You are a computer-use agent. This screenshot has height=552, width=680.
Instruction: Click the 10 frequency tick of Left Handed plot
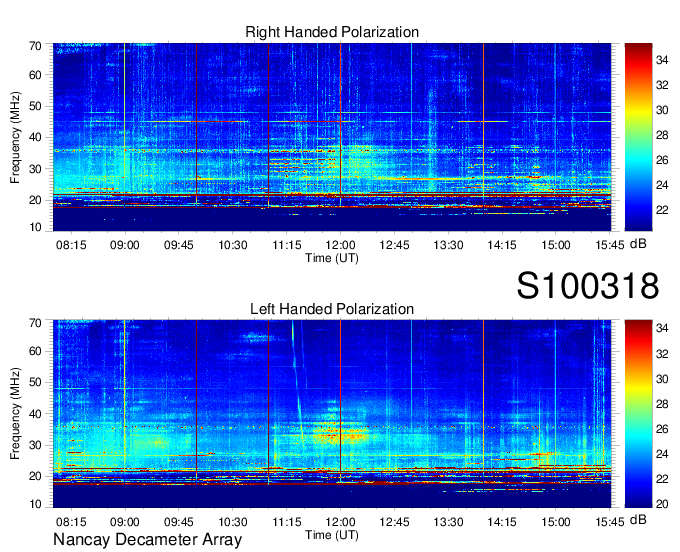tap(35, 504)
